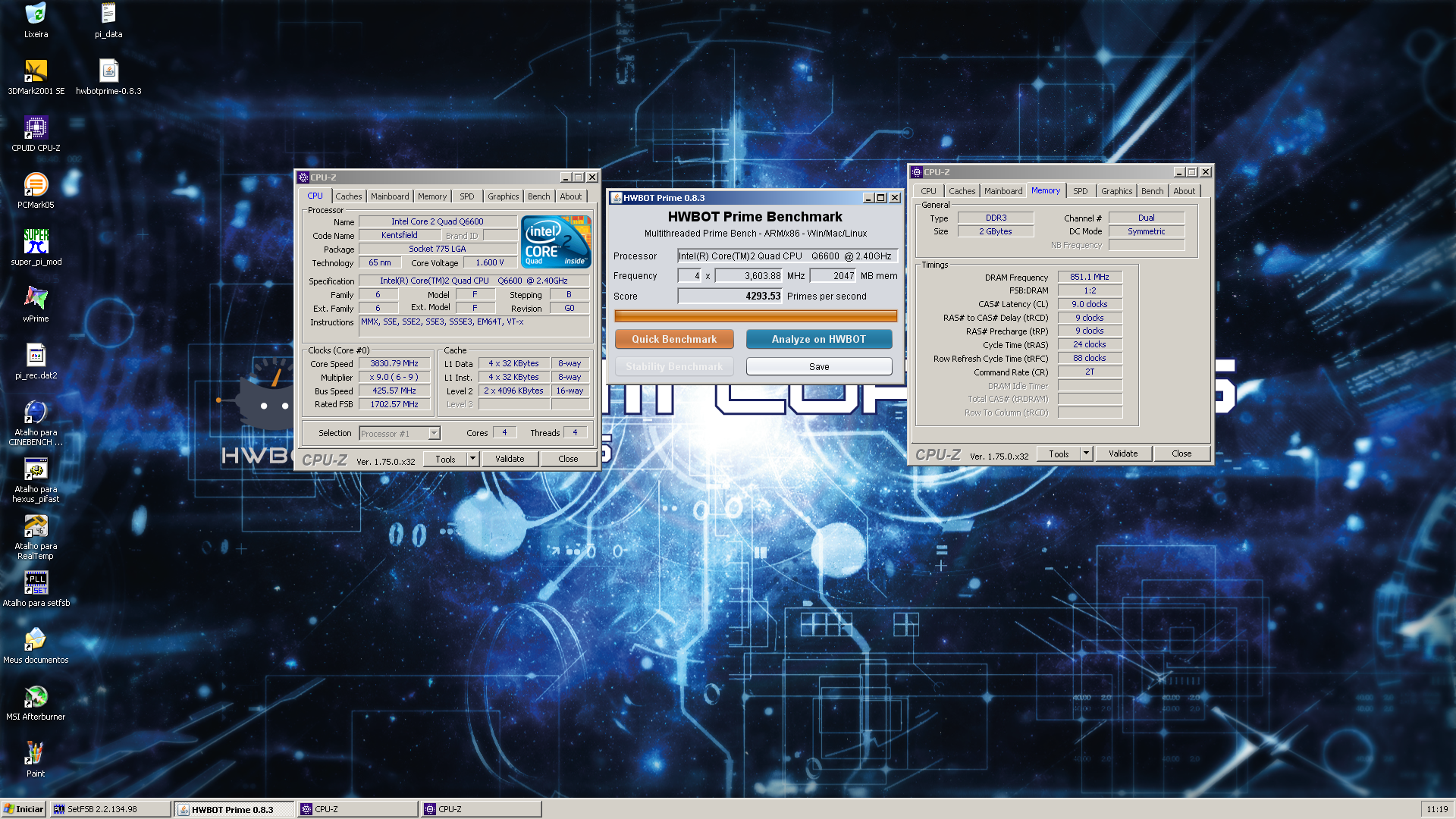Click the Score field showing 4293.53

(730, 297)
